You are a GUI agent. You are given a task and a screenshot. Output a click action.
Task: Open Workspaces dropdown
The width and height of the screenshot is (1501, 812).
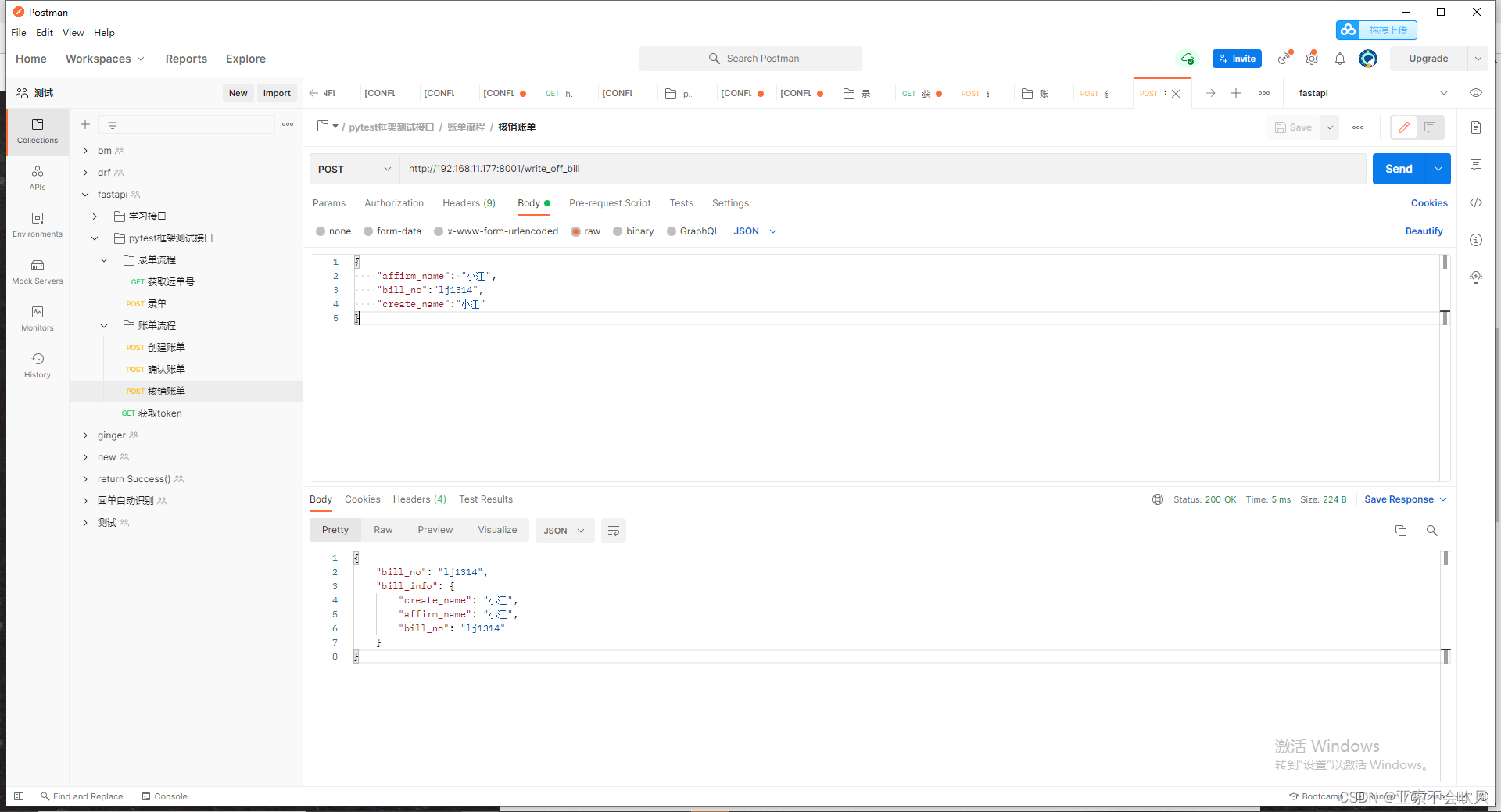pyautogui.click(x=105, y=59)
